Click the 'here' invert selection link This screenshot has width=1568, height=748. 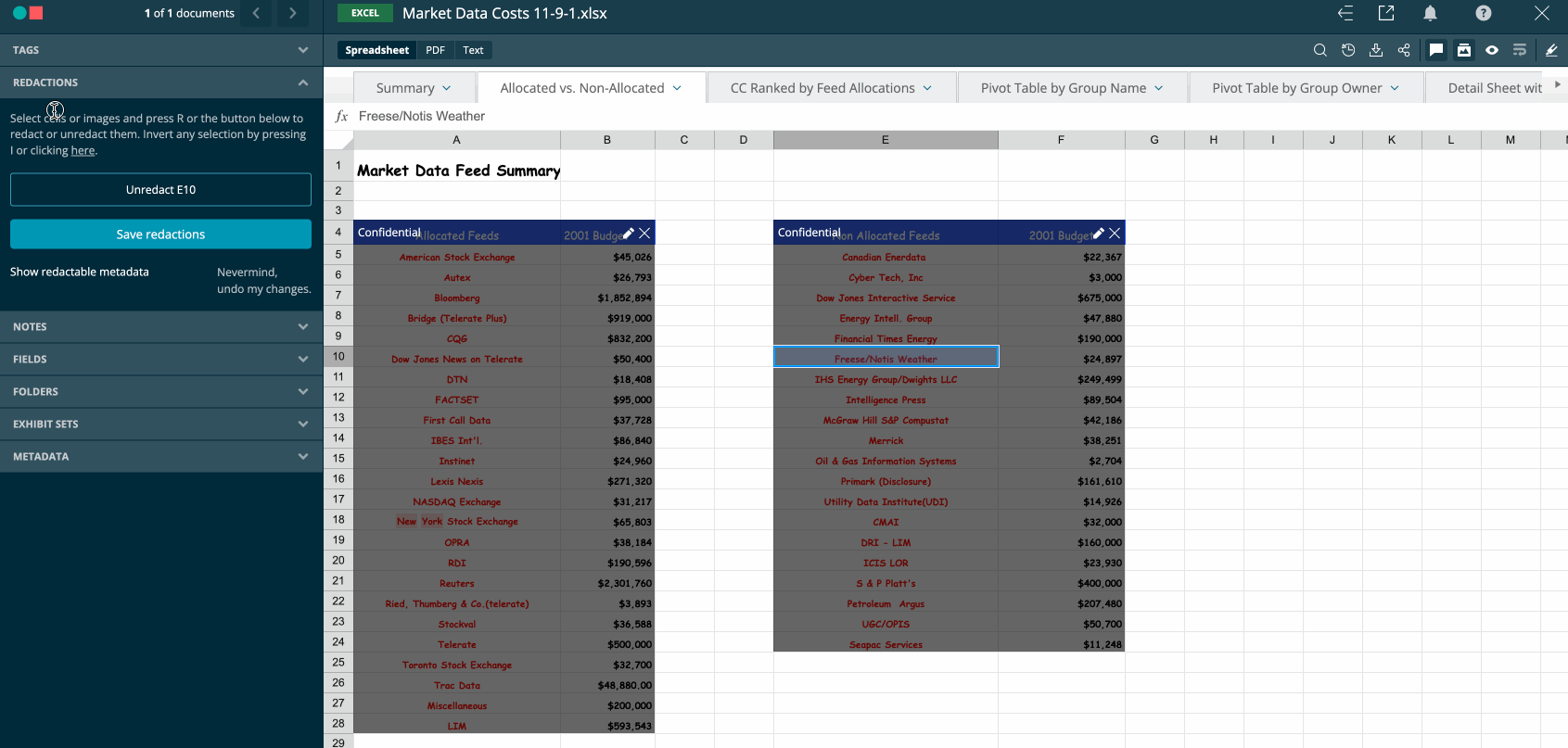83,150
